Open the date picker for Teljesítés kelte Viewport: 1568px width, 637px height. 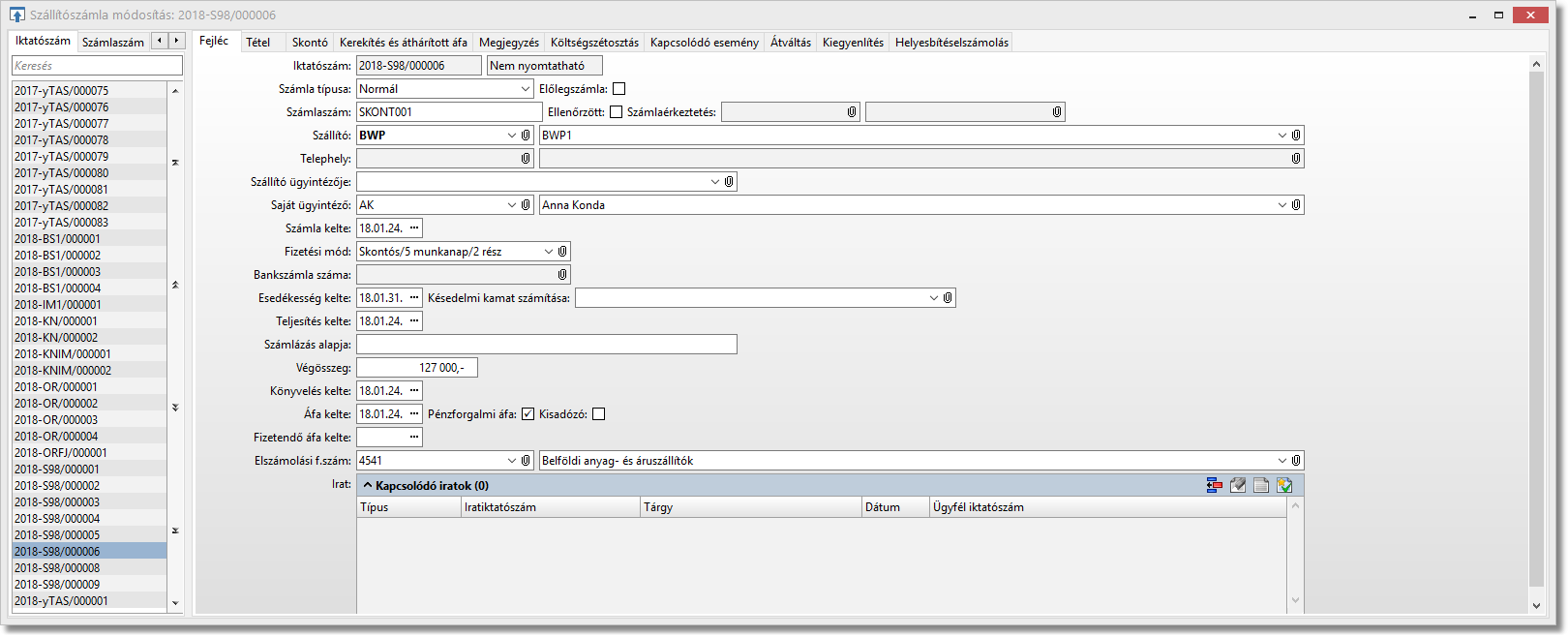[414, 321]
